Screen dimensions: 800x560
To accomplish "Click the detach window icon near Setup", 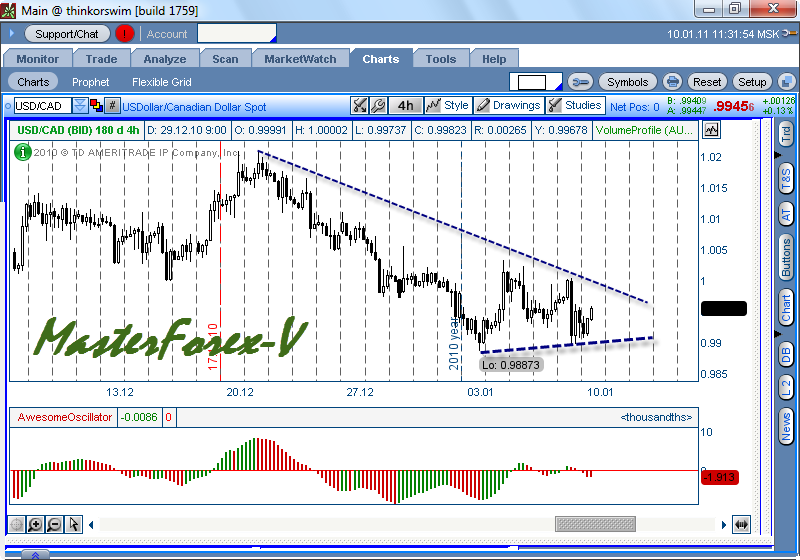I will pyautogui.click(x=787, y=82).
